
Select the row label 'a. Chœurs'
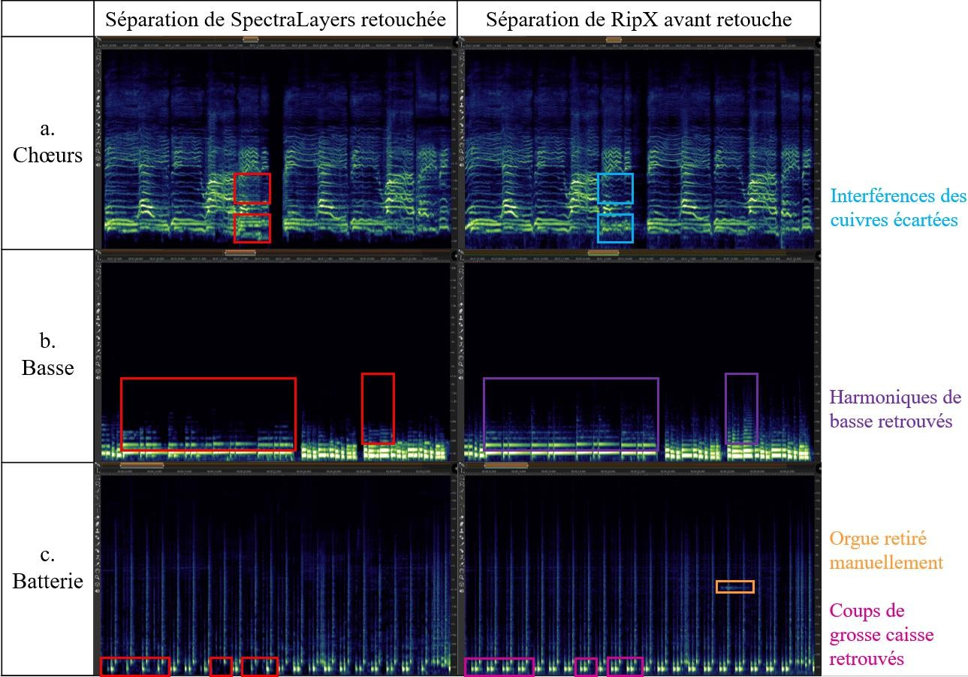pos(48,142)
